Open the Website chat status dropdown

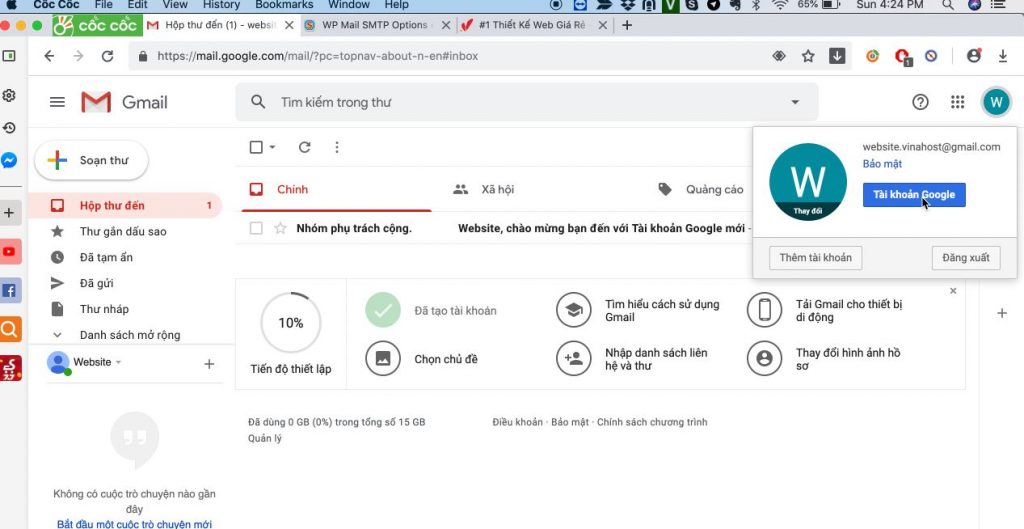118,362
